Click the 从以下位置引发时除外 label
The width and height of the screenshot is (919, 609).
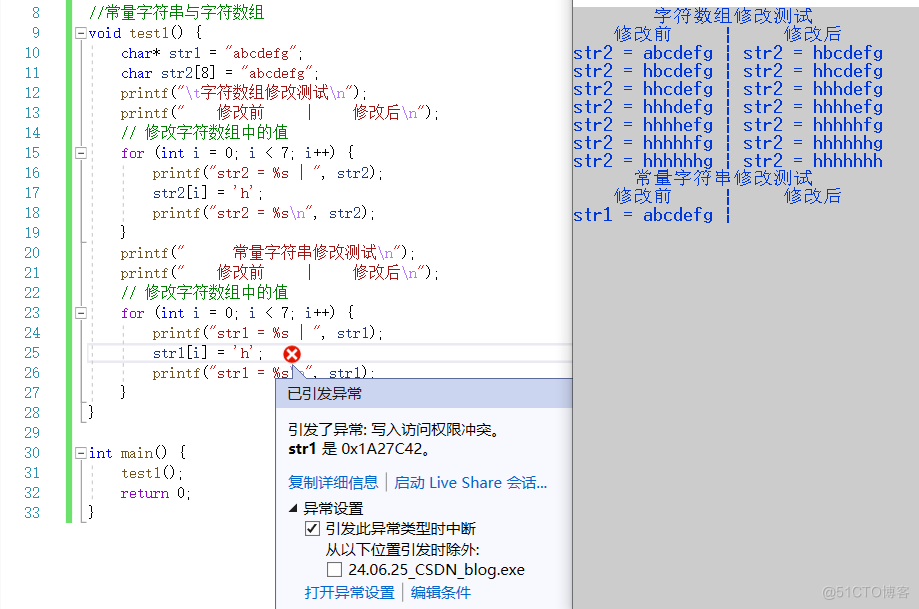coord(403,550)
